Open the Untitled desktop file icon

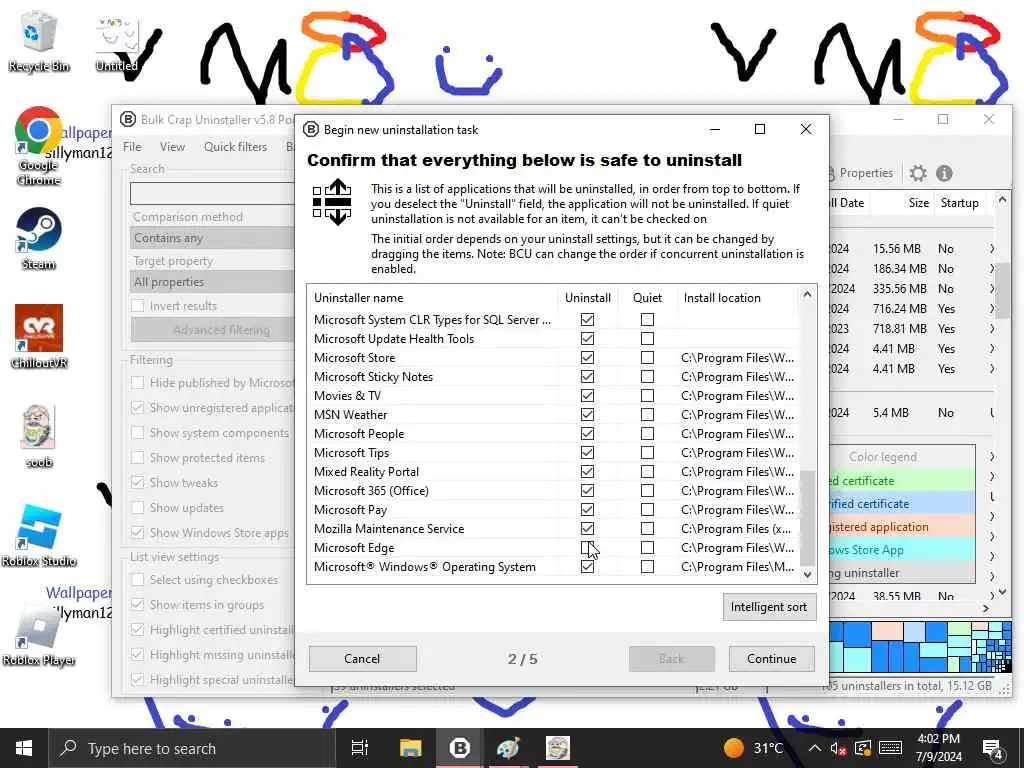pos(117,43)
